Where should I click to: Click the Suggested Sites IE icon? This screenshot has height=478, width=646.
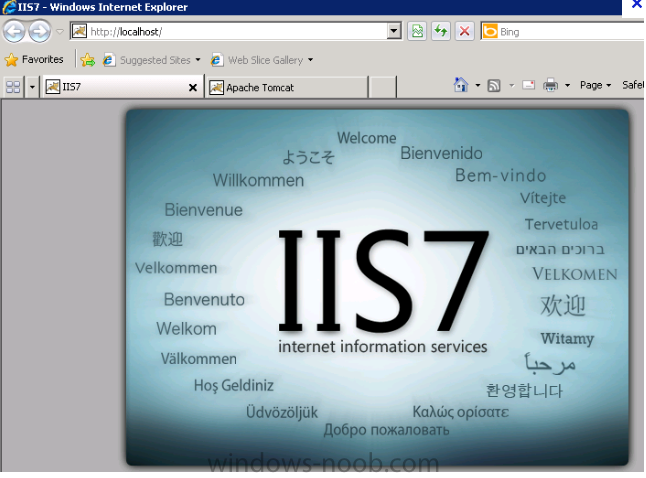(x=108, y=60)
